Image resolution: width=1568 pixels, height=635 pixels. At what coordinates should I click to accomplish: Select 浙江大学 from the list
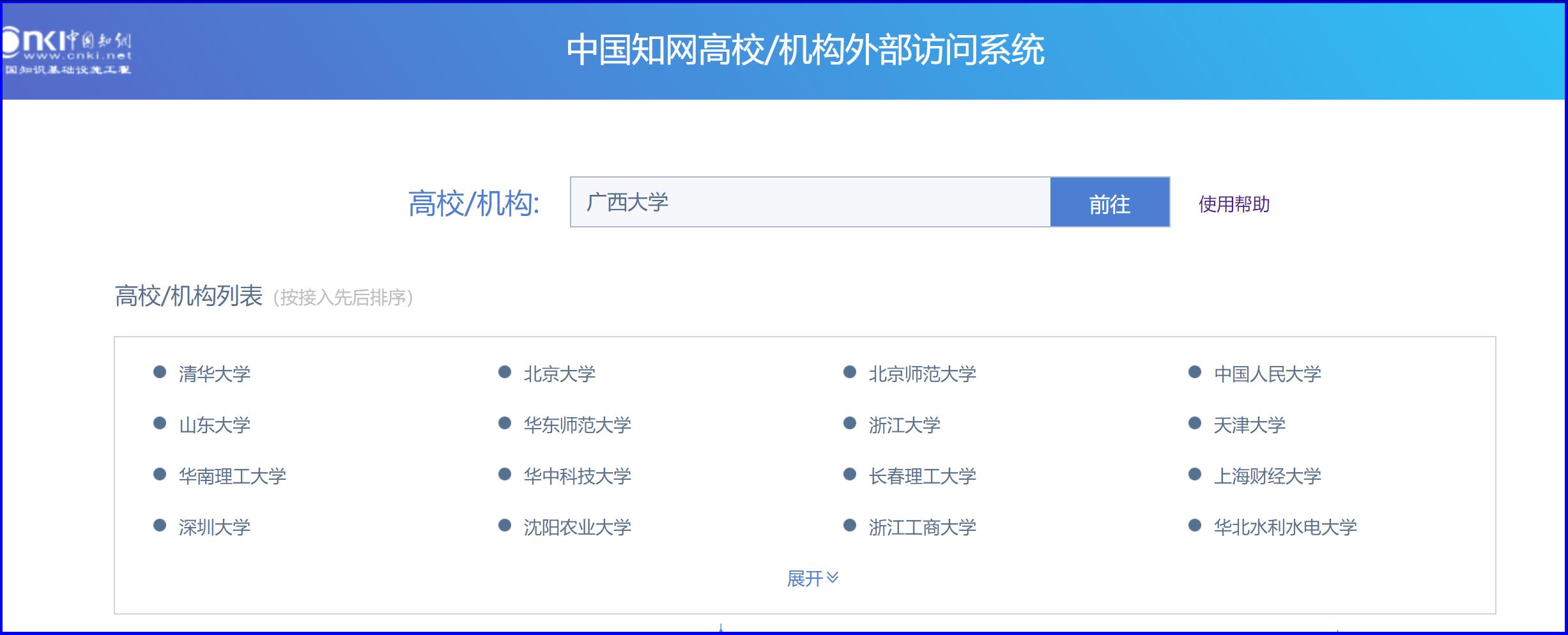[x=905, y=425]
